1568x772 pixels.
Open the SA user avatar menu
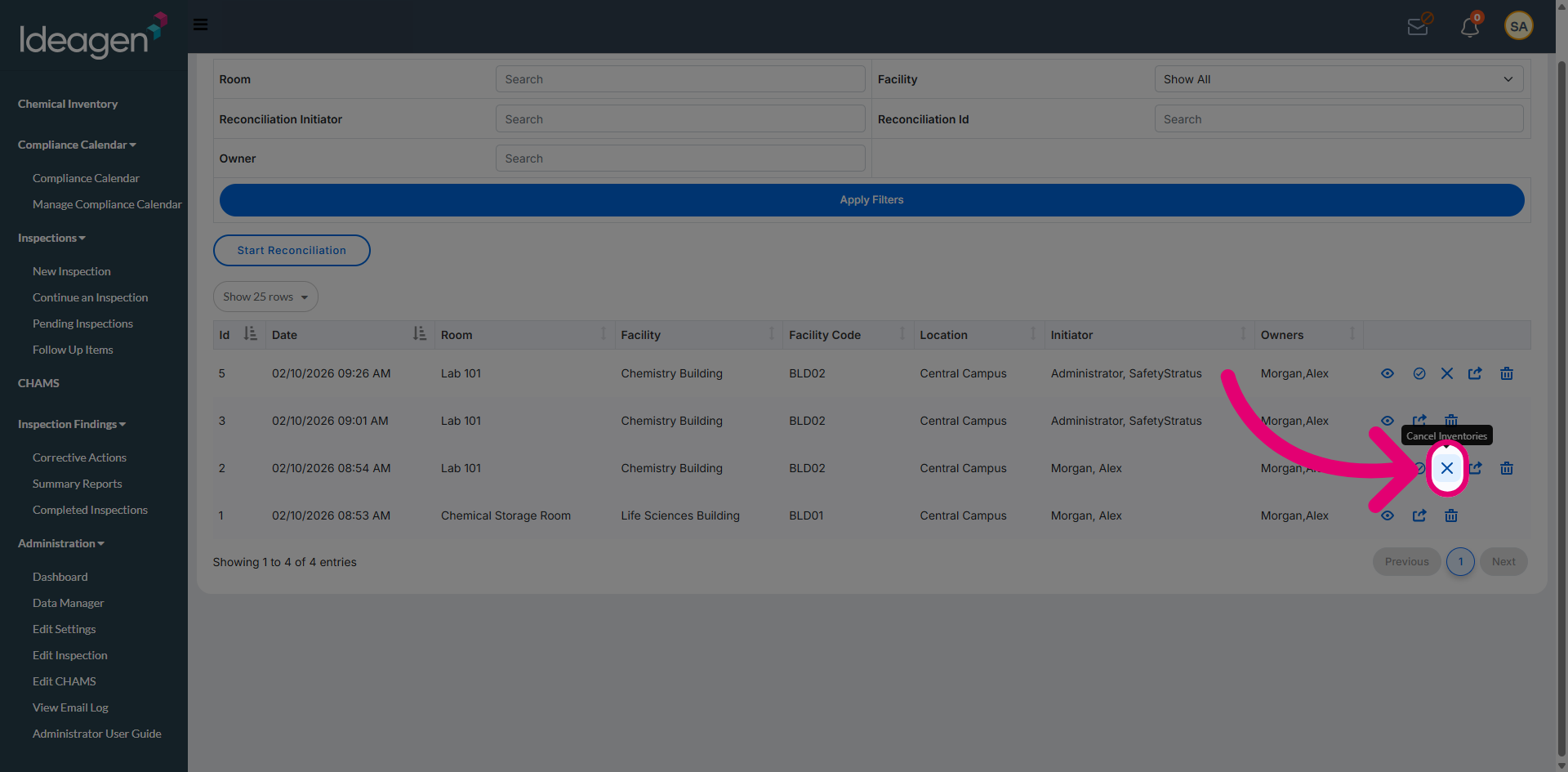[x=1519, y=26]
